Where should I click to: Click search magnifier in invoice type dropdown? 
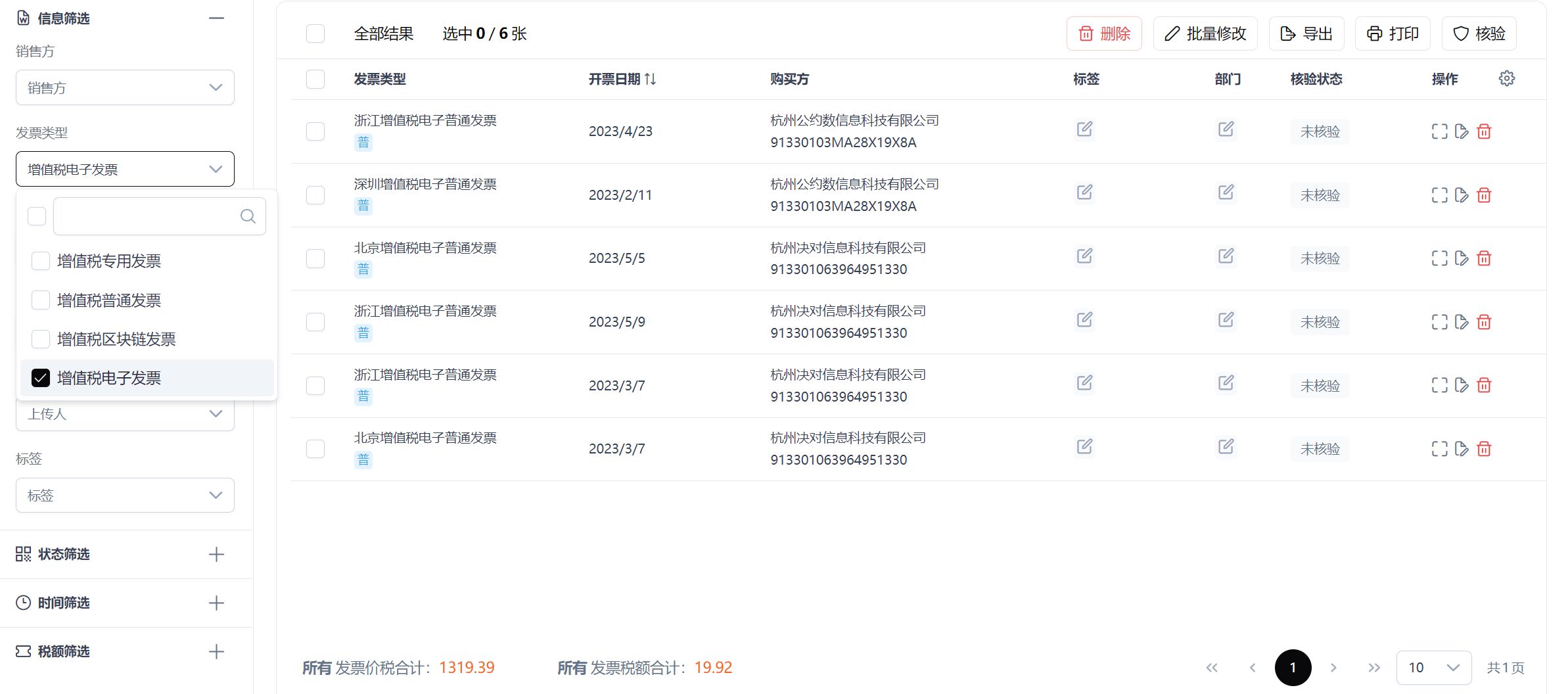[x=248, y=216]
